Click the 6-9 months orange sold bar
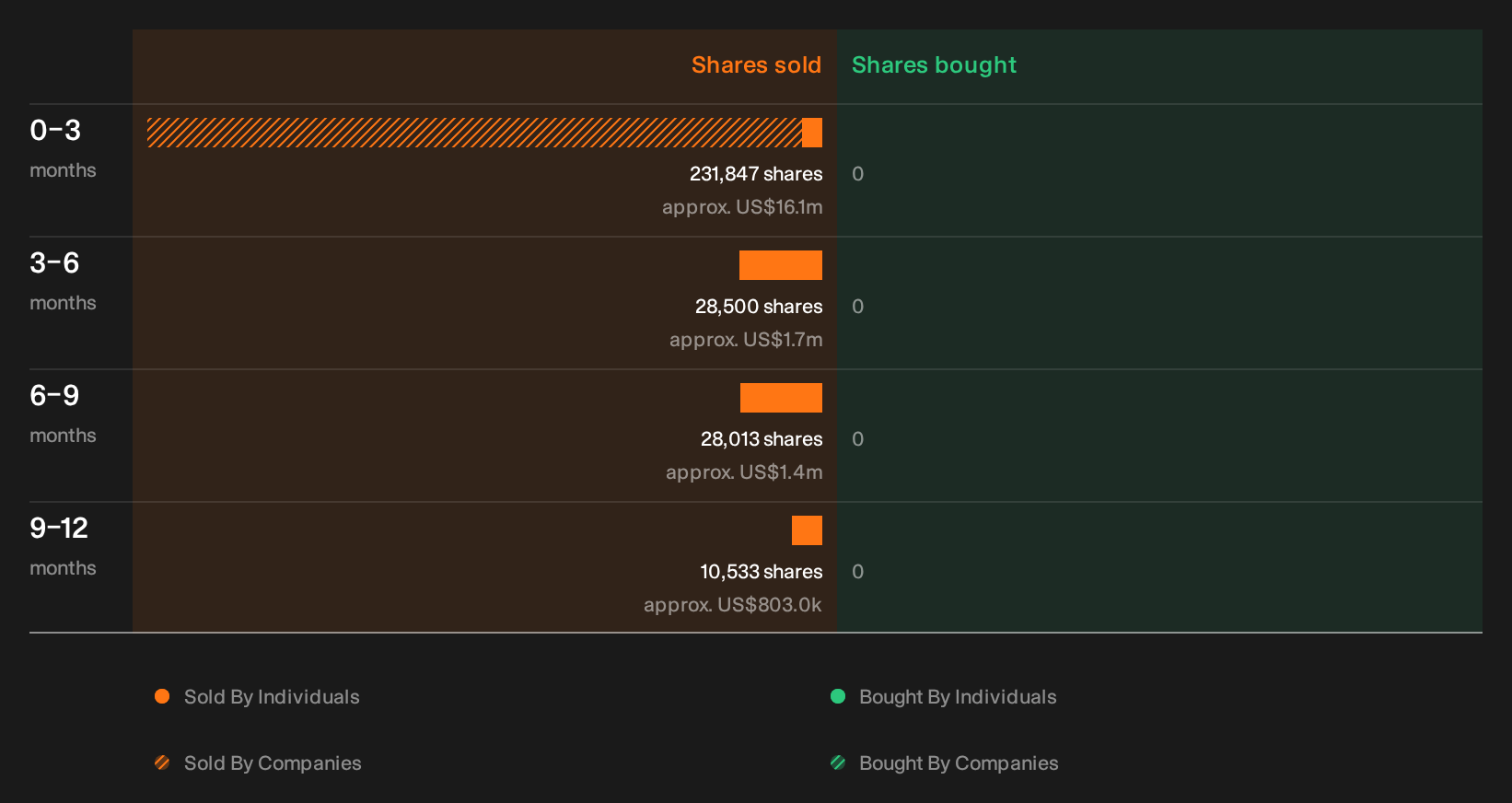This screenshot has height=803, width=1512. click(781, 398)
